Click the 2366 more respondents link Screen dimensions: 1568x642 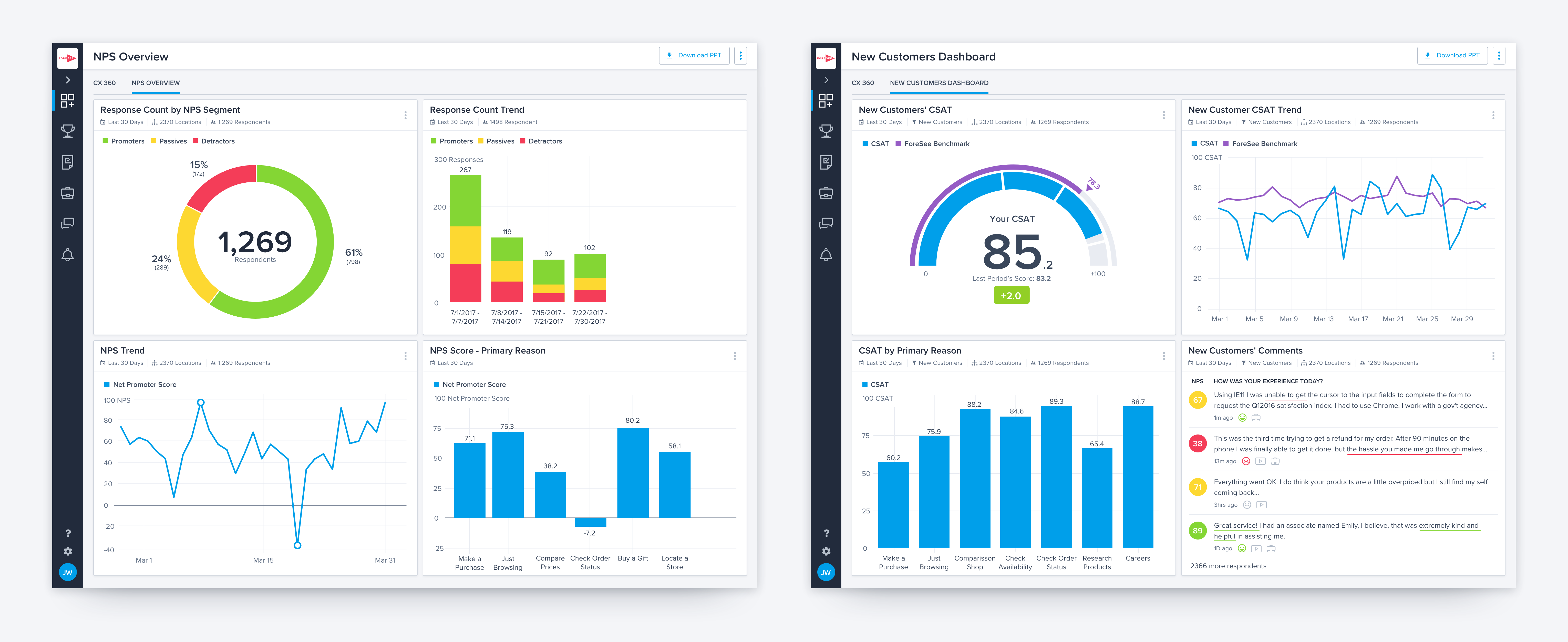pos(1228,566)
